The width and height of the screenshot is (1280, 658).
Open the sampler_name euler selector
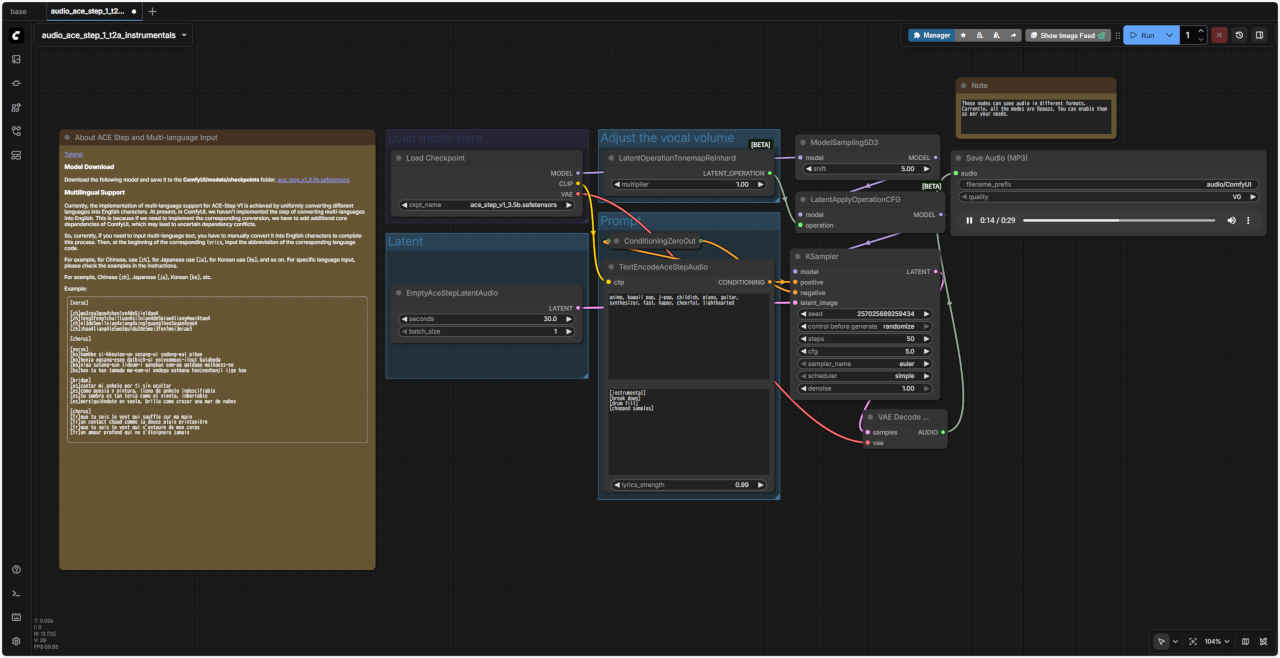[x=867, y=364]
